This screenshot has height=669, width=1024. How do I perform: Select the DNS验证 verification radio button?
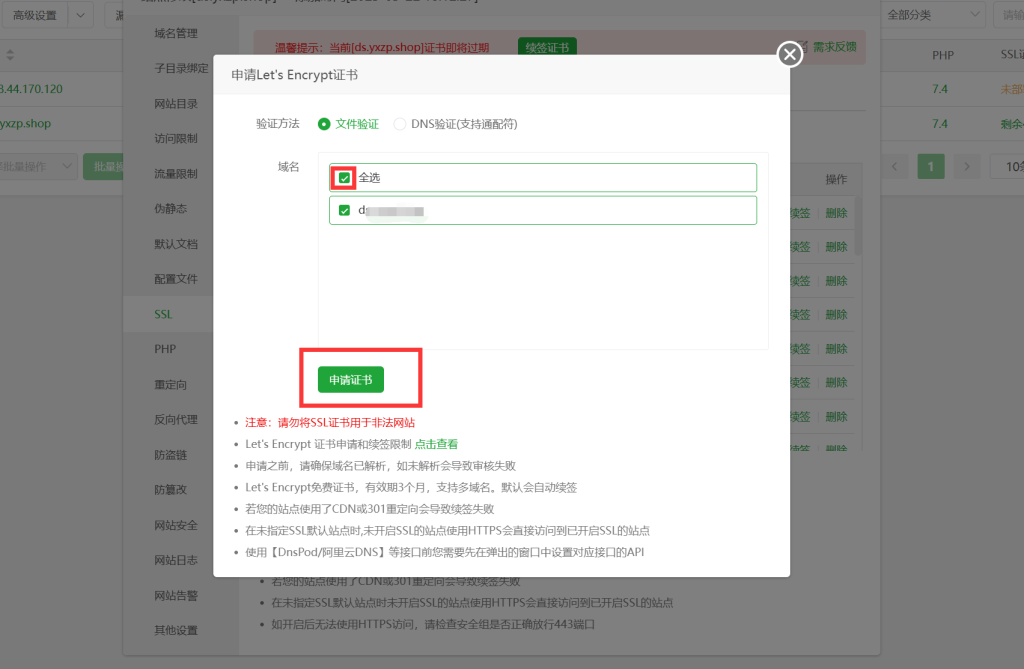click(398, 123)
